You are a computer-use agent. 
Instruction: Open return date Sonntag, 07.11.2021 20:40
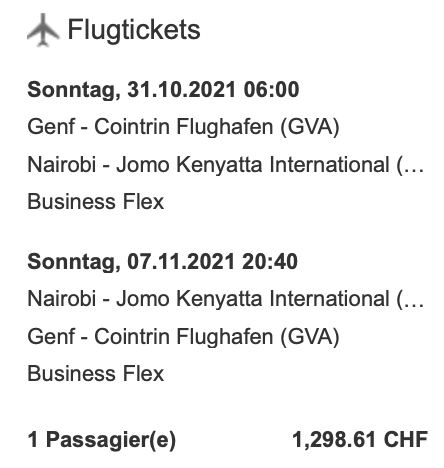pyautogui.click(x=163, y=261)
